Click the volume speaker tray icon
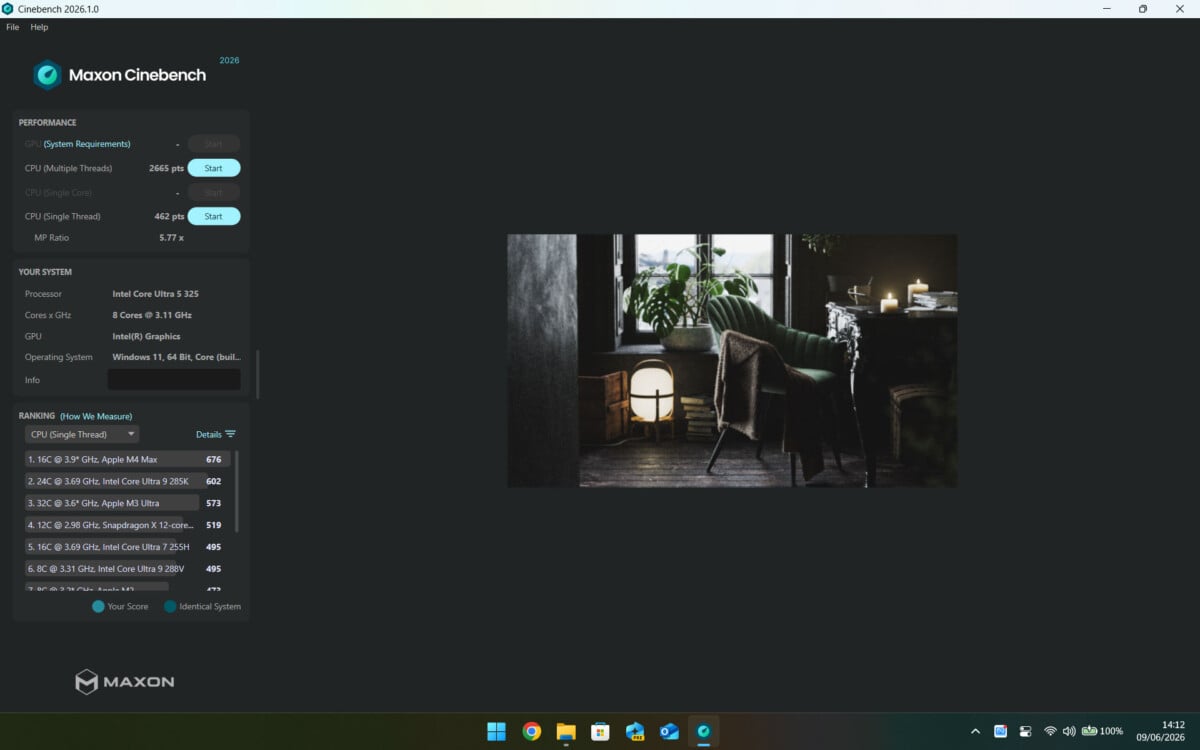 1069,731
